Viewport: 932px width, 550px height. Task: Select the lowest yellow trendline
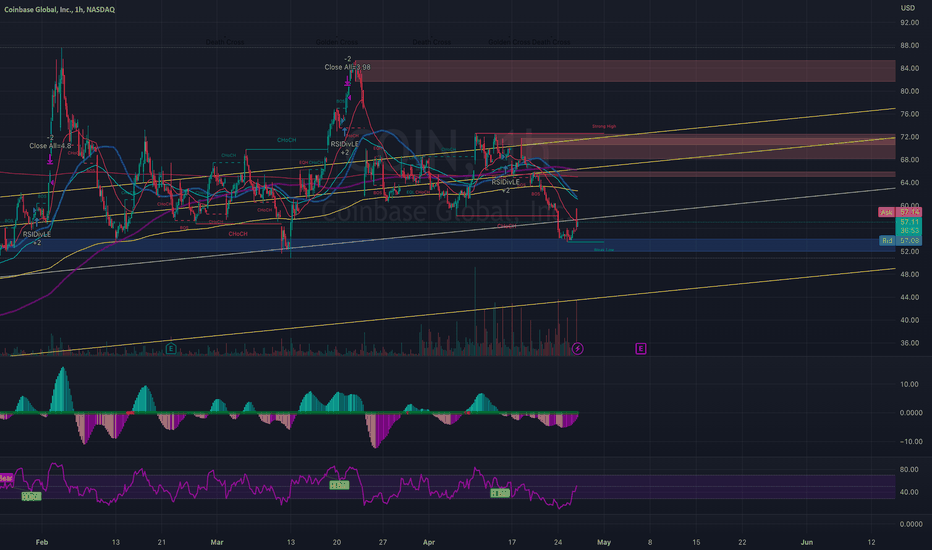(x=452, y=312)
